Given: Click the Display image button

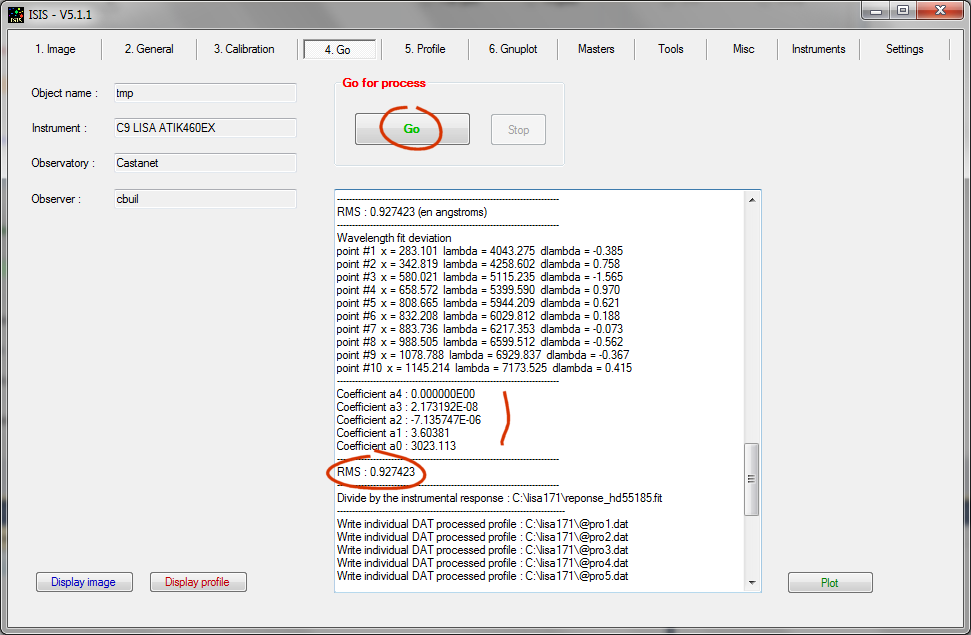Looking at the screenshot, I should [x=83, y=582].
